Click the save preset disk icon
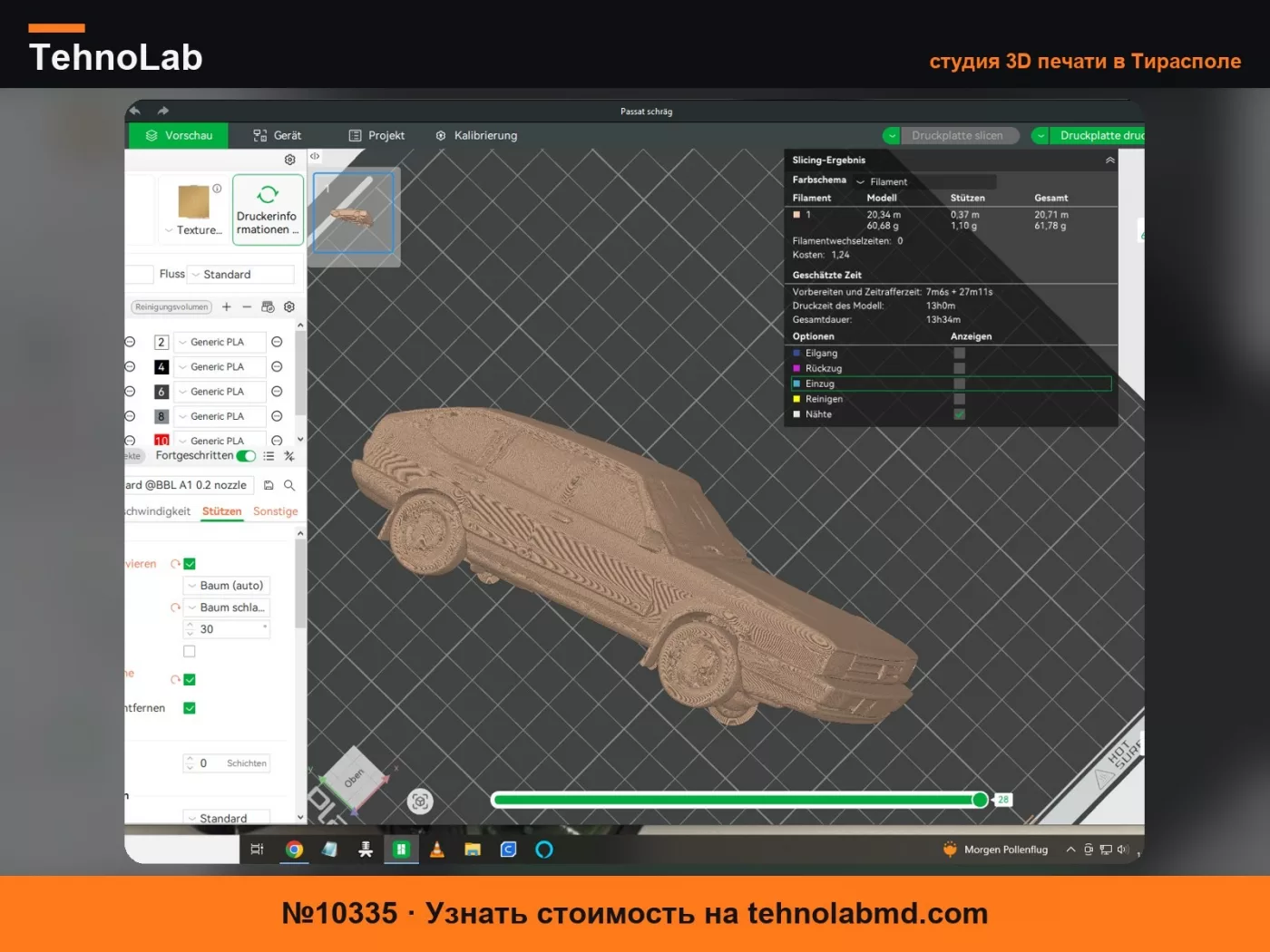Viewport: 1270px width, 952px height. tap(269, 485)
